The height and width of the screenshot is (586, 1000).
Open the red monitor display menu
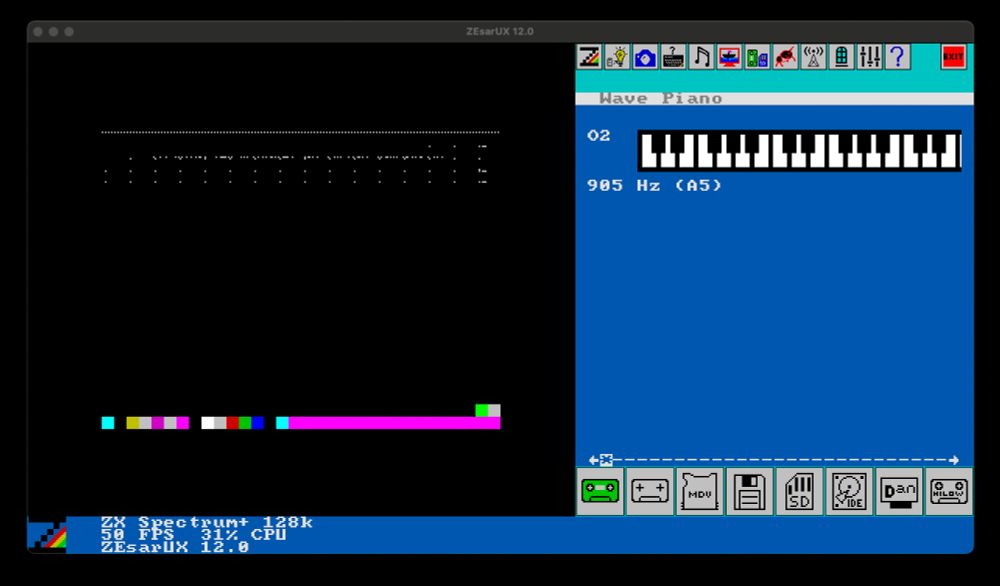tap(729, 57)
